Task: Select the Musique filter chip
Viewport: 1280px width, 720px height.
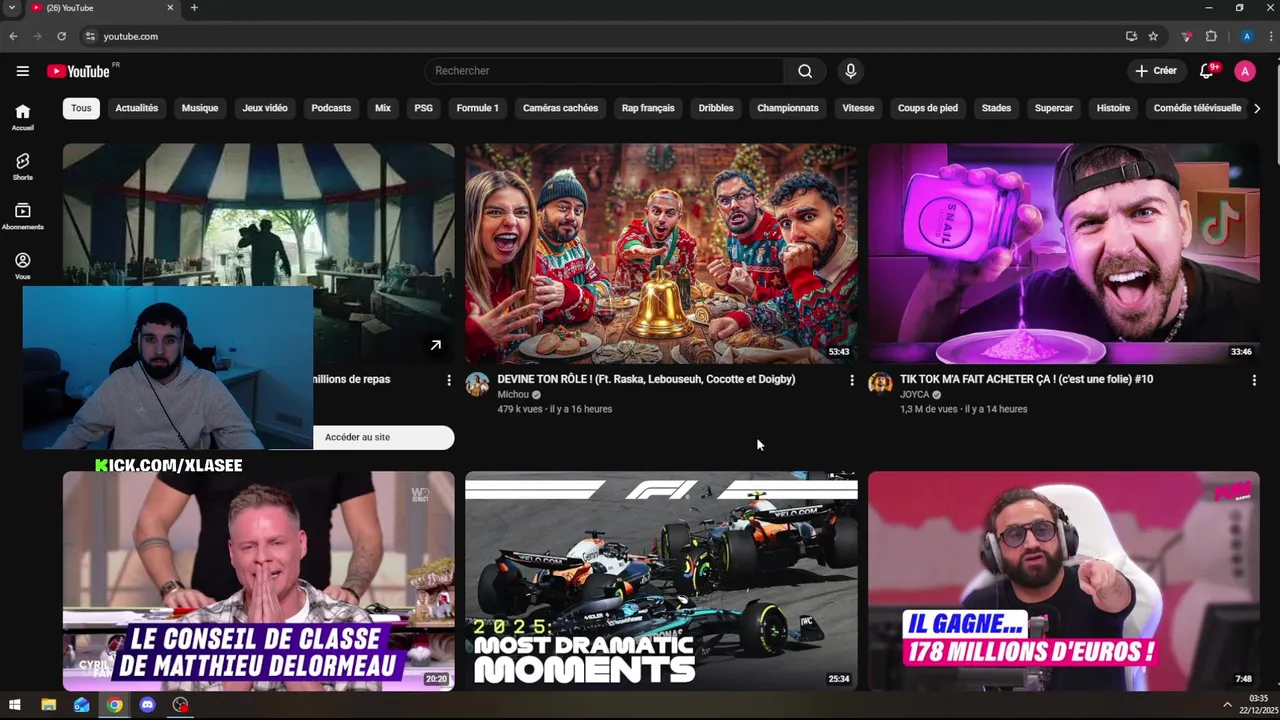Action: pyautogui.click(x=200, y=108)
